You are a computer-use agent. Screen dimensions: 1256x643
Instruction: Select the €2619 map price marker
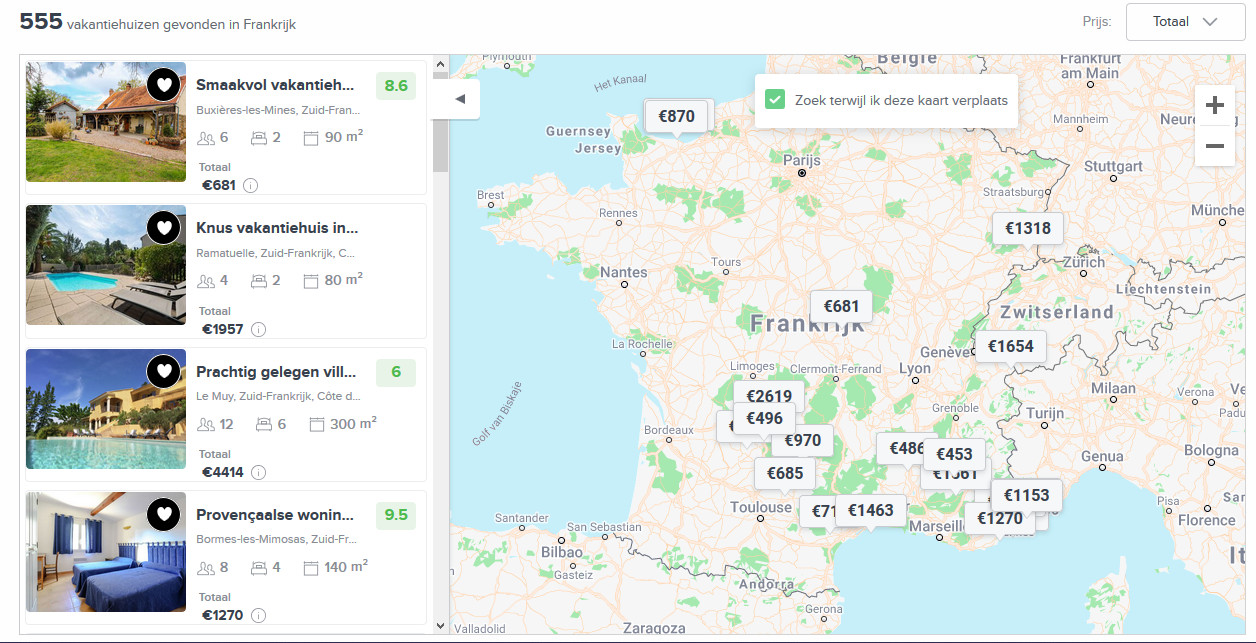(x=768, y=395)
